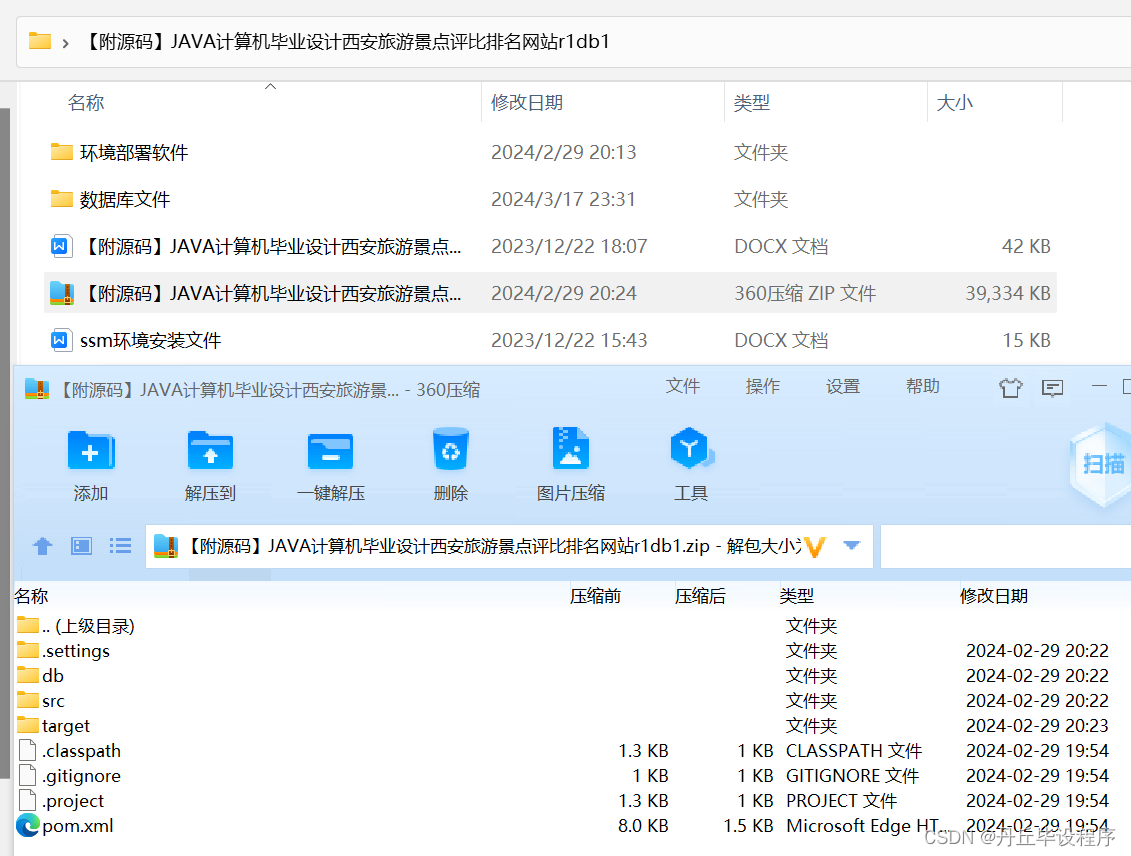
Task: Switch to thumbnail view icon
Action: 82,546
